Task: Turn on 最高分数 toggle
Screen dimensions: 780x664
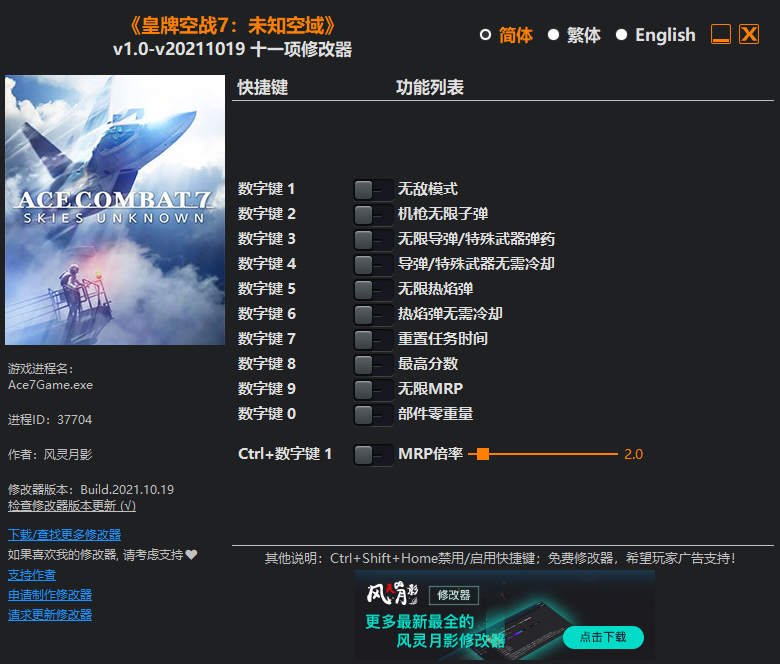Action: [x=373, y=364]
